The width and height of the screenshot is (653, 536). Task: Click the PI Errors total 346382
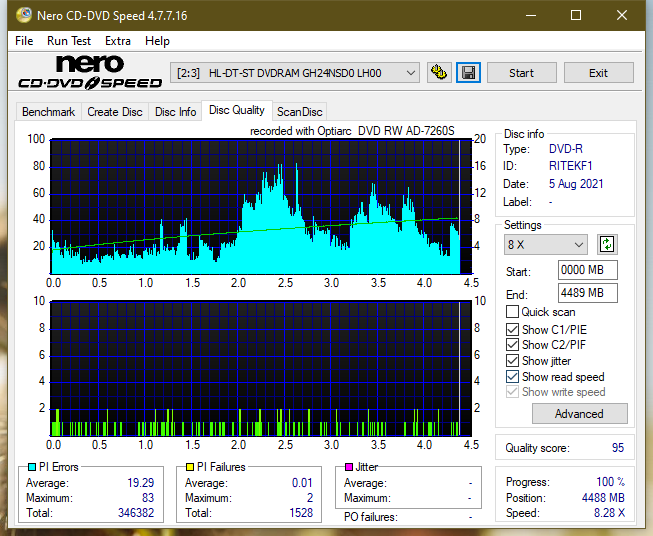pos(136,513)
